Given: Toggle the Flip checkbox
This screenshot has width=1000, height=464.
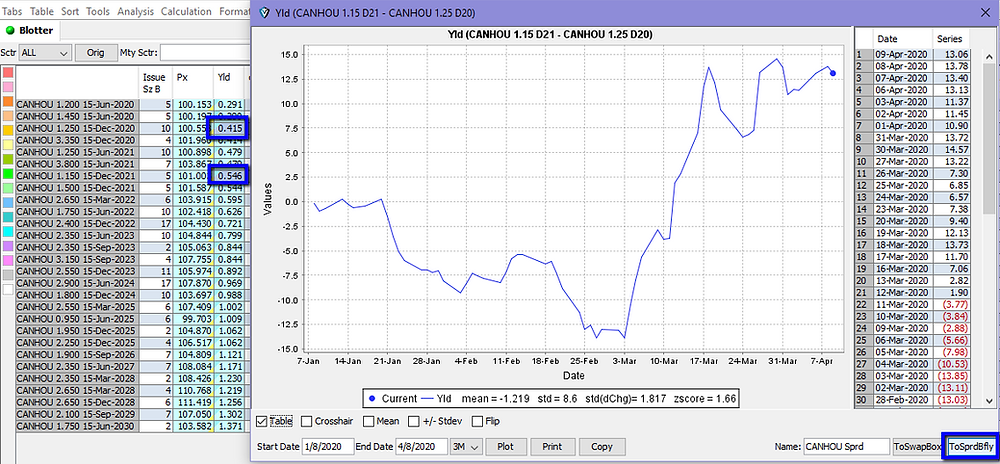Looking at the screenshot, I should 476,421.
